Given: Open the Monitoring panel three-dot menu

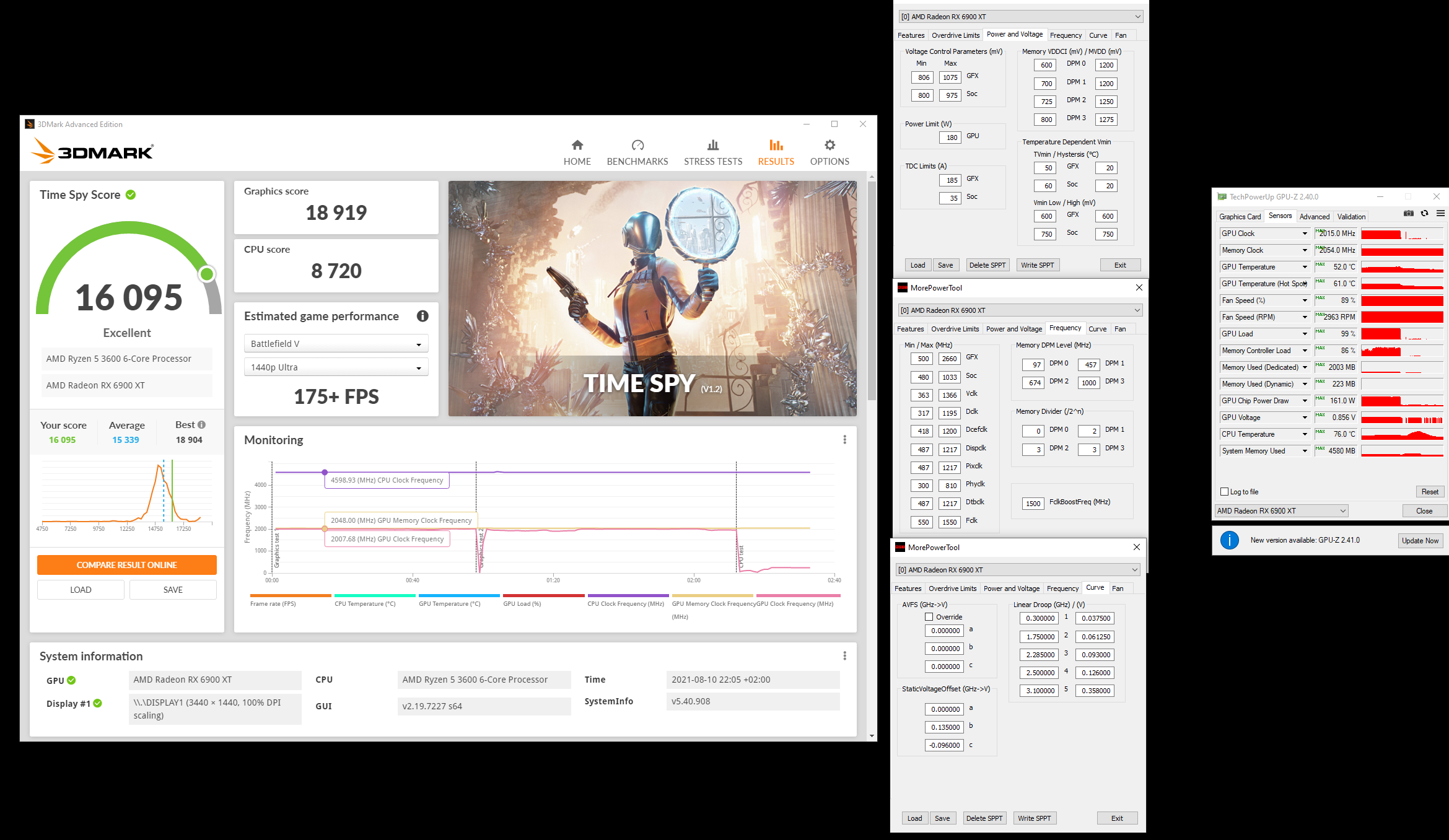Looking at the screenshot, I should (844, 440).
